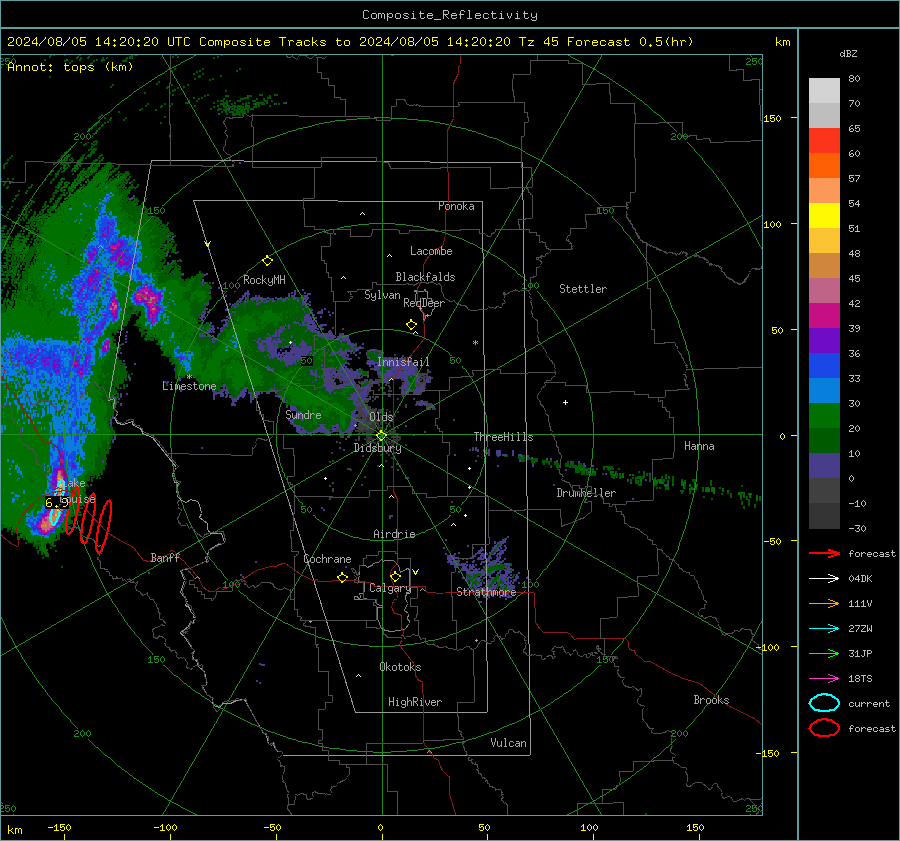
Task: Click the 'Annot: tops (km)' label
Action: click(70, 67)
